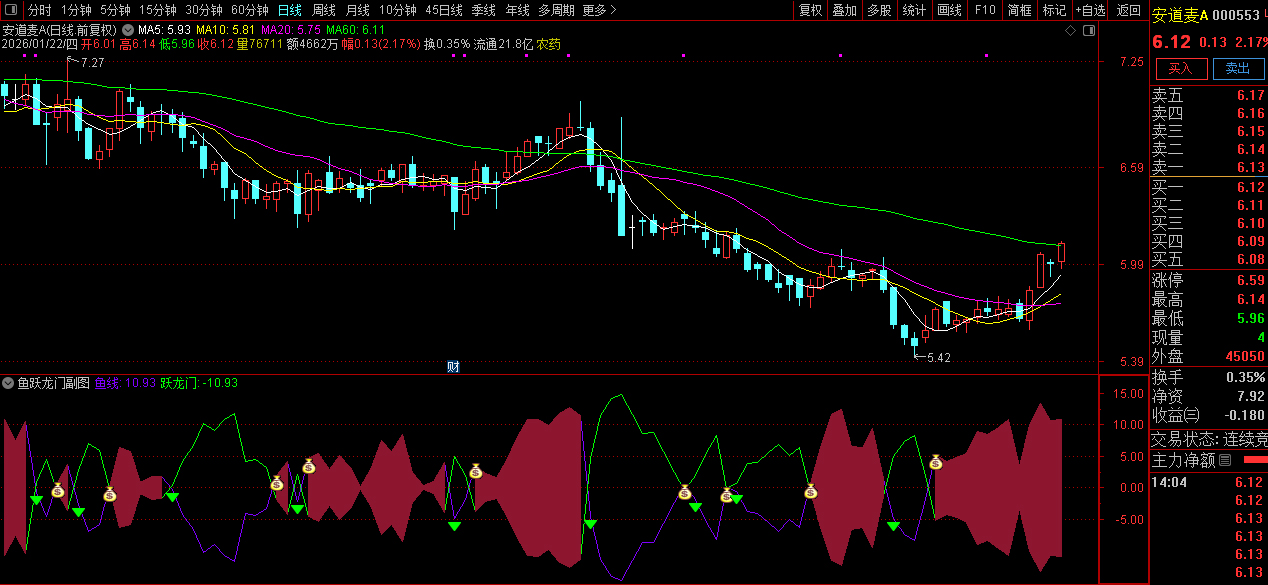Click the 财 marker on the chart
Screen dimensions: 1268x585
[x=452, y=367]
